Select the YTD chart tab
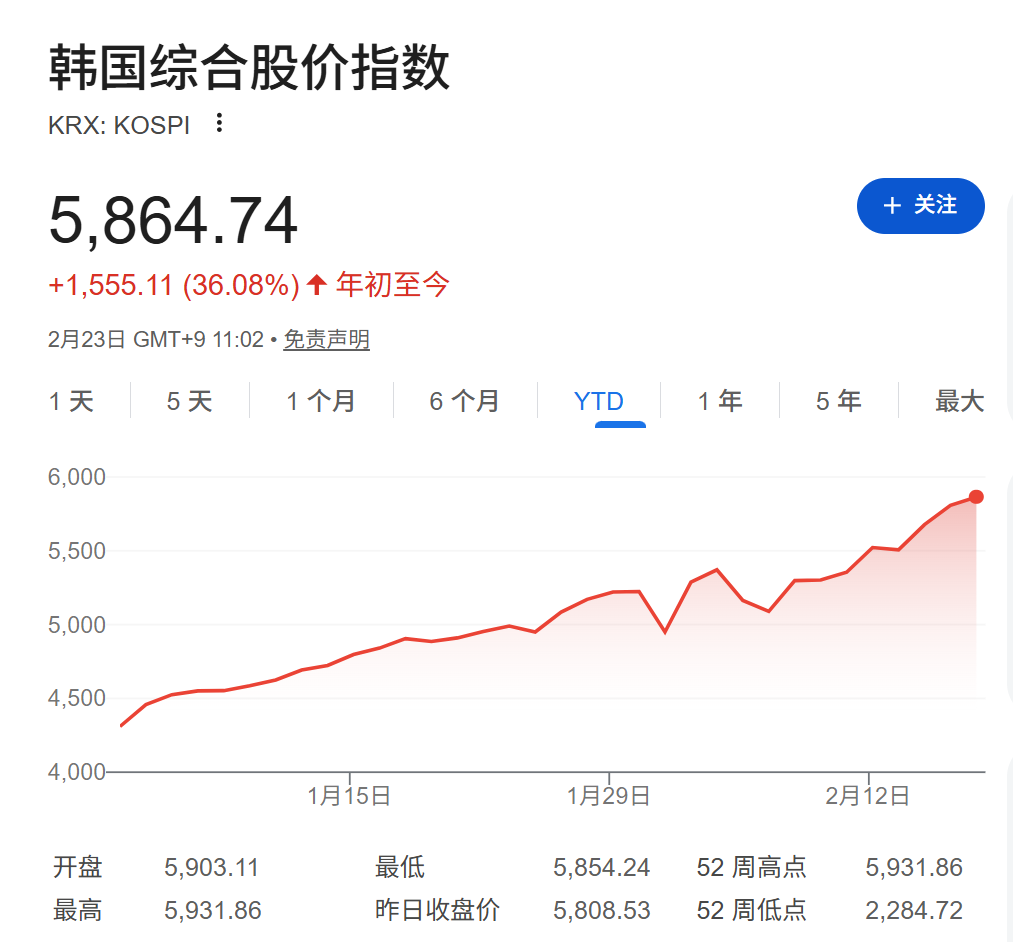Screen dimensions: 1013x942 (598, 400)
